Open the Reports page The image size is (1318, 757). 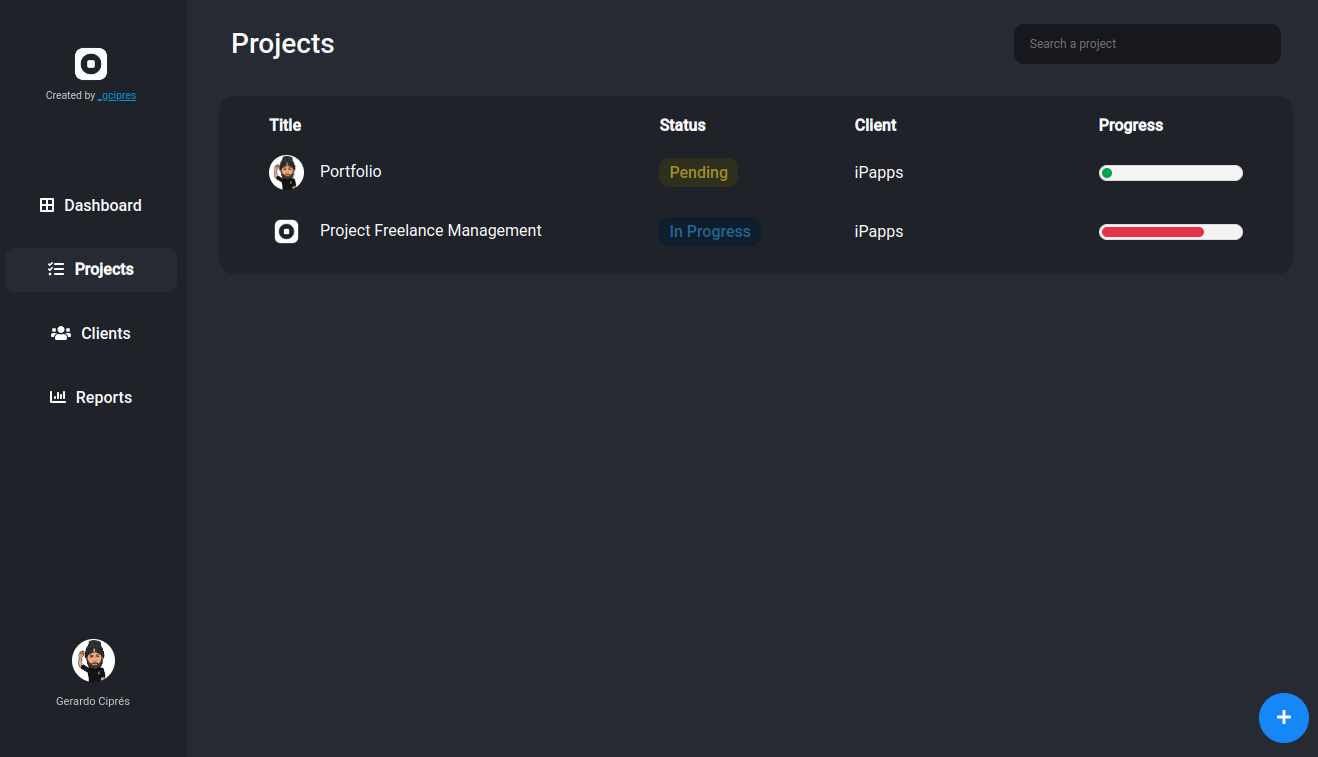click(103, 397)
